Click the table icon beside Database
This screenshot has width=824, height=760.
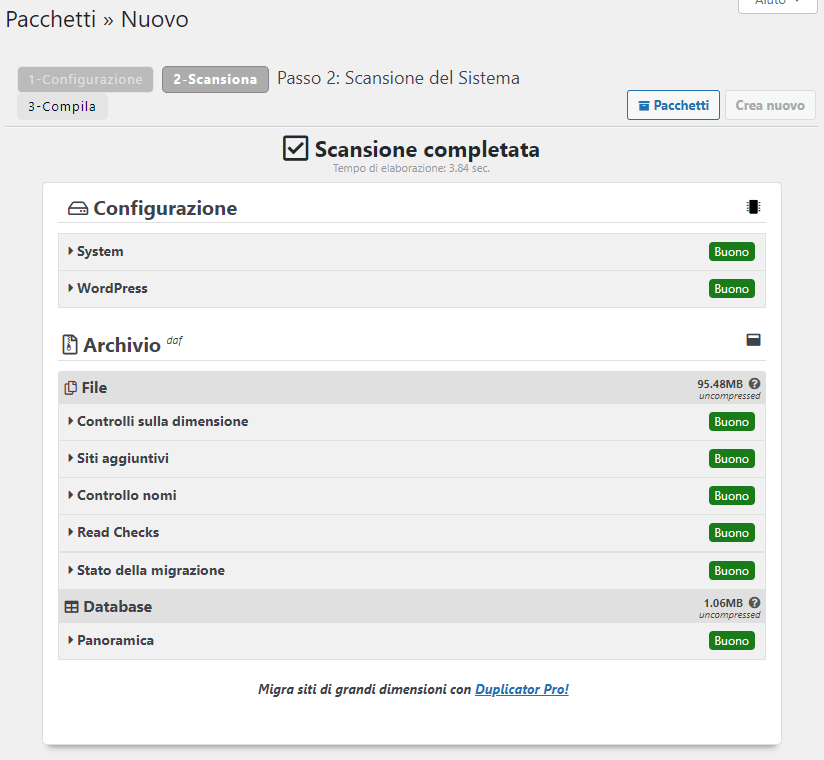(x=72, y=607)
